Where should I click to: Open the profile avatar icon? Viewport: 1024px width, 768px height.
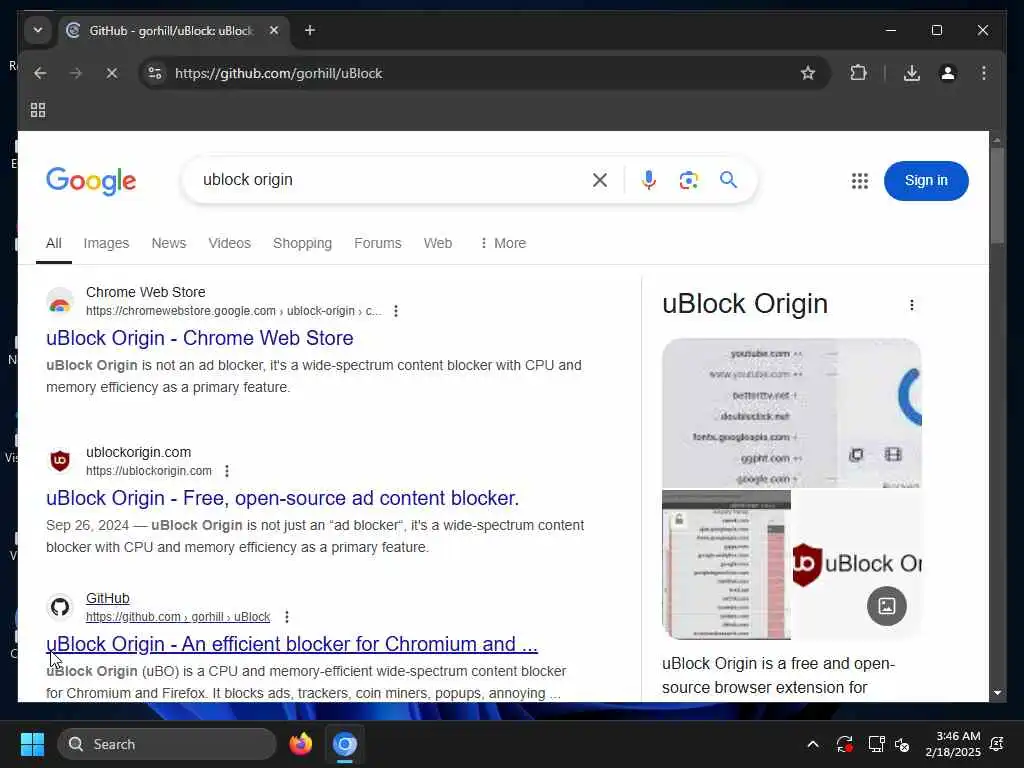(948, 73)
